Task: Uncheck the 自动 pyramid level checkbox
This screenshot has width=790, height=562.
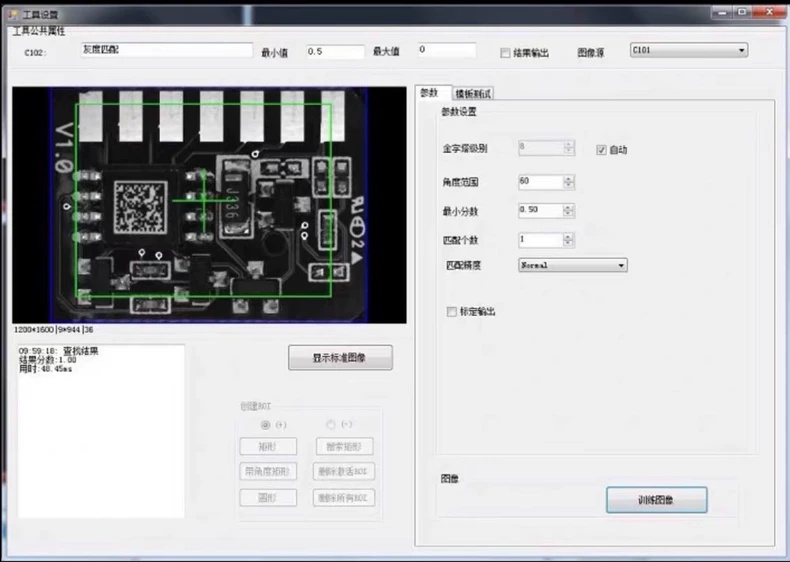Action: pos(601,150)
